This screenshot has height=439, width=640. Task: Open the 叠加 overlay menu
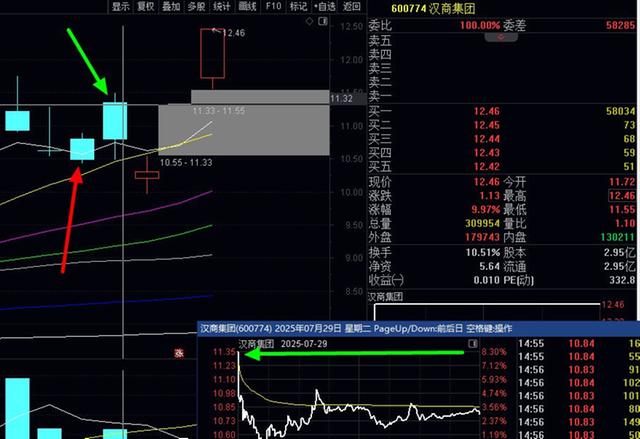coord(171,6)
